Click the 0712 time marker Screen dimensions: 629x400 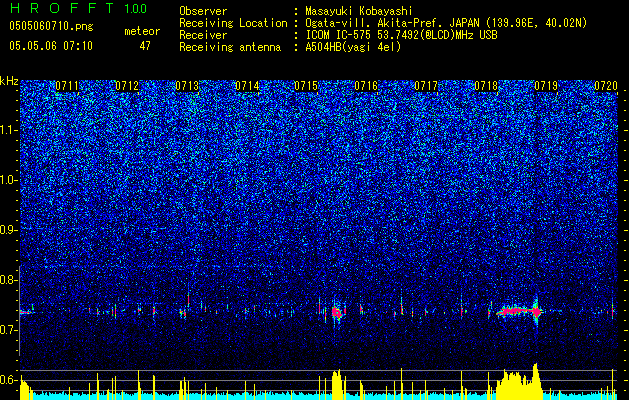[x=127, y=86]
